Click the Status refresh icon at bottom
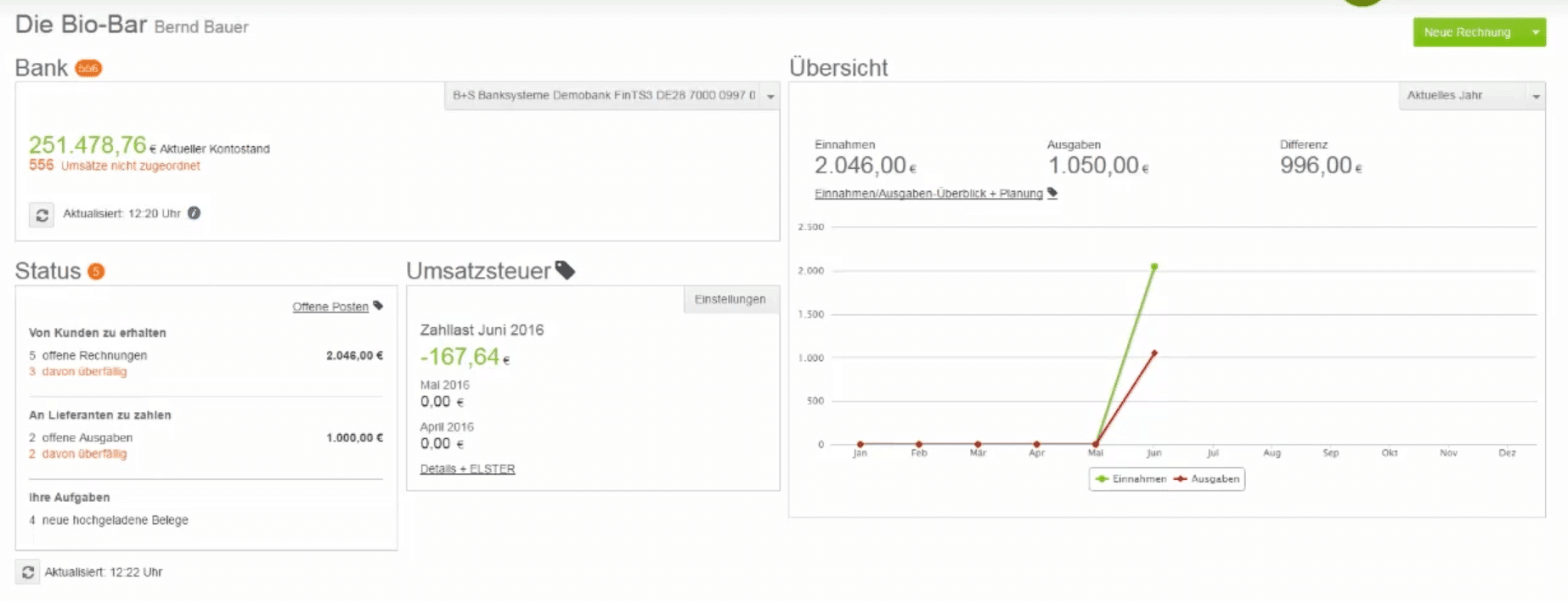Viewport: 1568px width, 603px height. click(x=27, y=572)
